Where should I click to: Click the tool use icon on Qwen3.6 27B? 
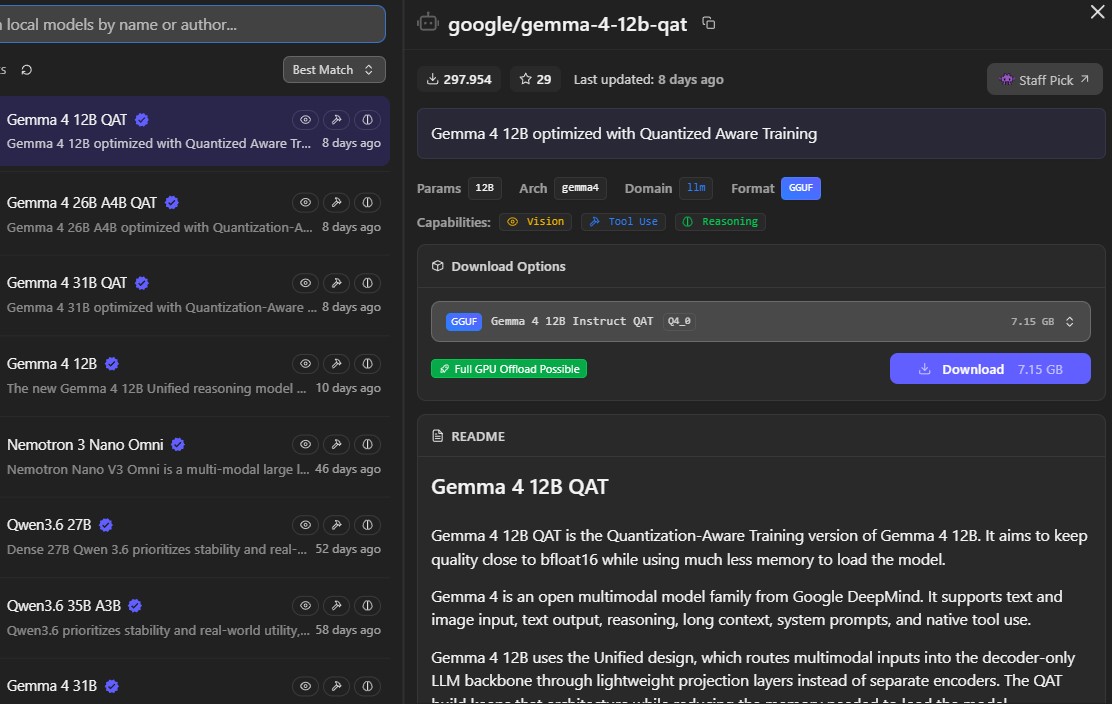coord(336,525)
